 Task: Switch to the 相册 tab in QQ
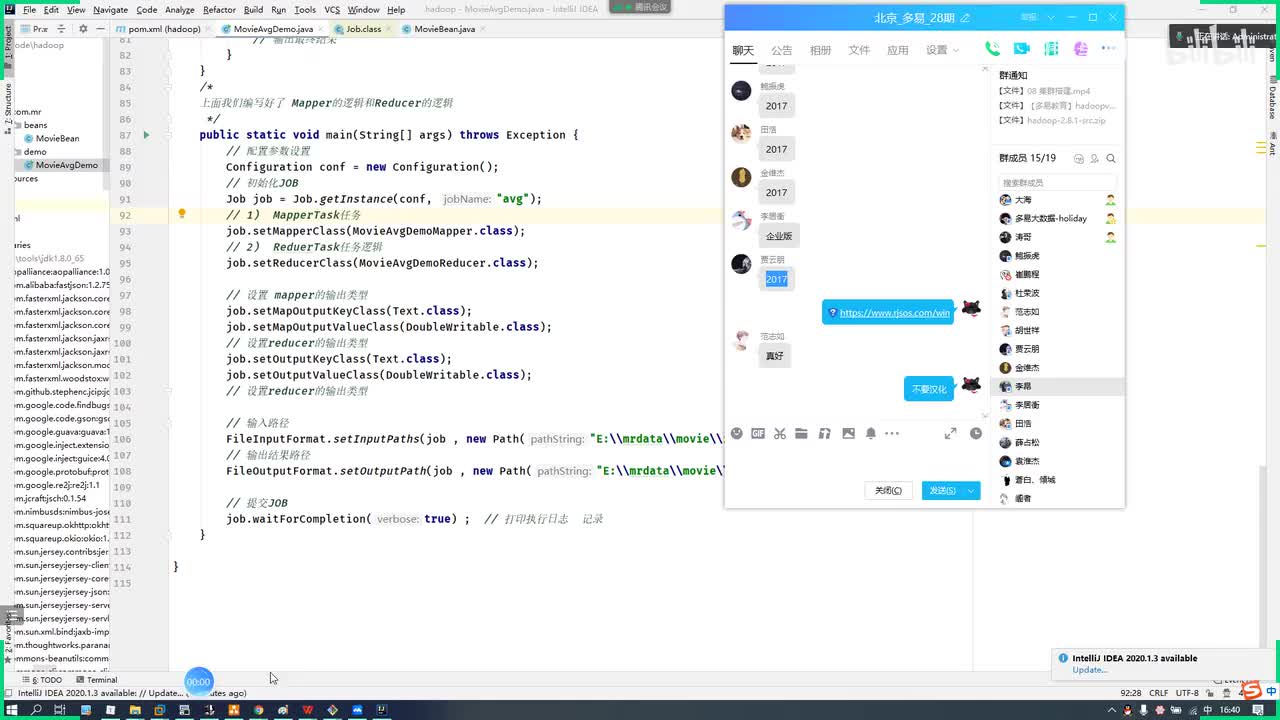tap(820, 50)
